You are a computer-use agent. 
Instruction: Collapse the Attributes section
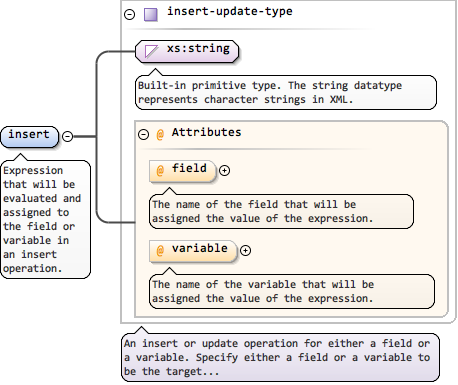143,134
